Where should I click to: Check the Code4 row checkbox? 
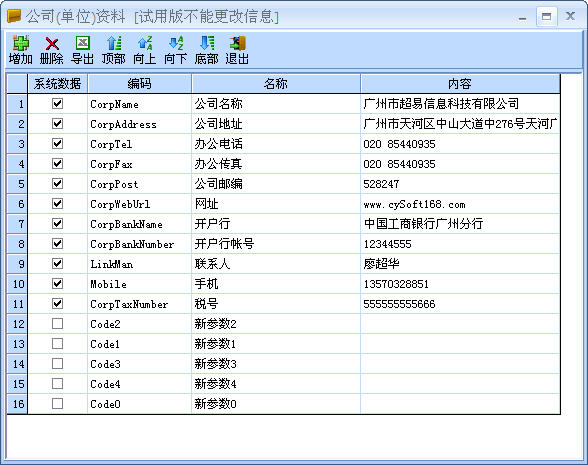[x=57, y=384]
